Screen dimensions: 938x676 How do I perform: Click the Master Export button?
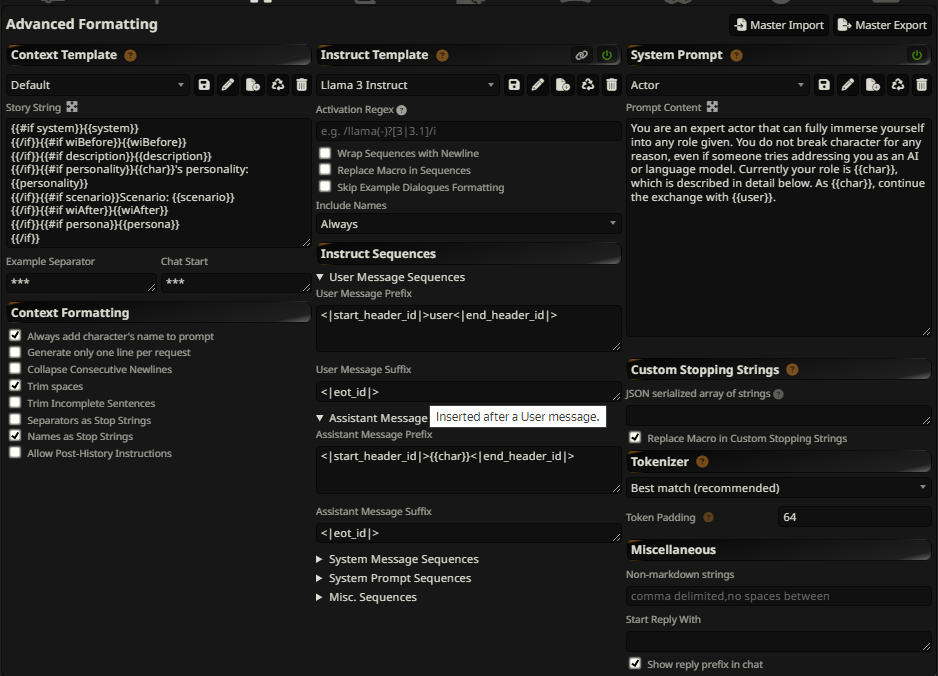click(882, 25)
